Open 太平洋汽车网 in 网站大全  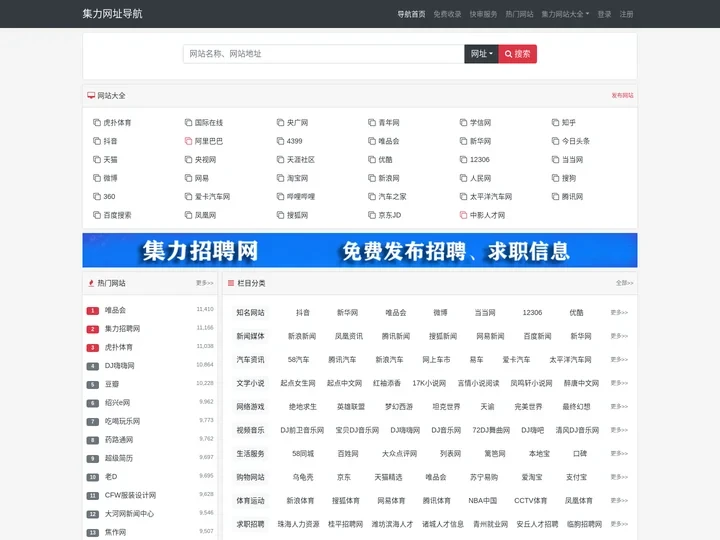coord(491,197)
